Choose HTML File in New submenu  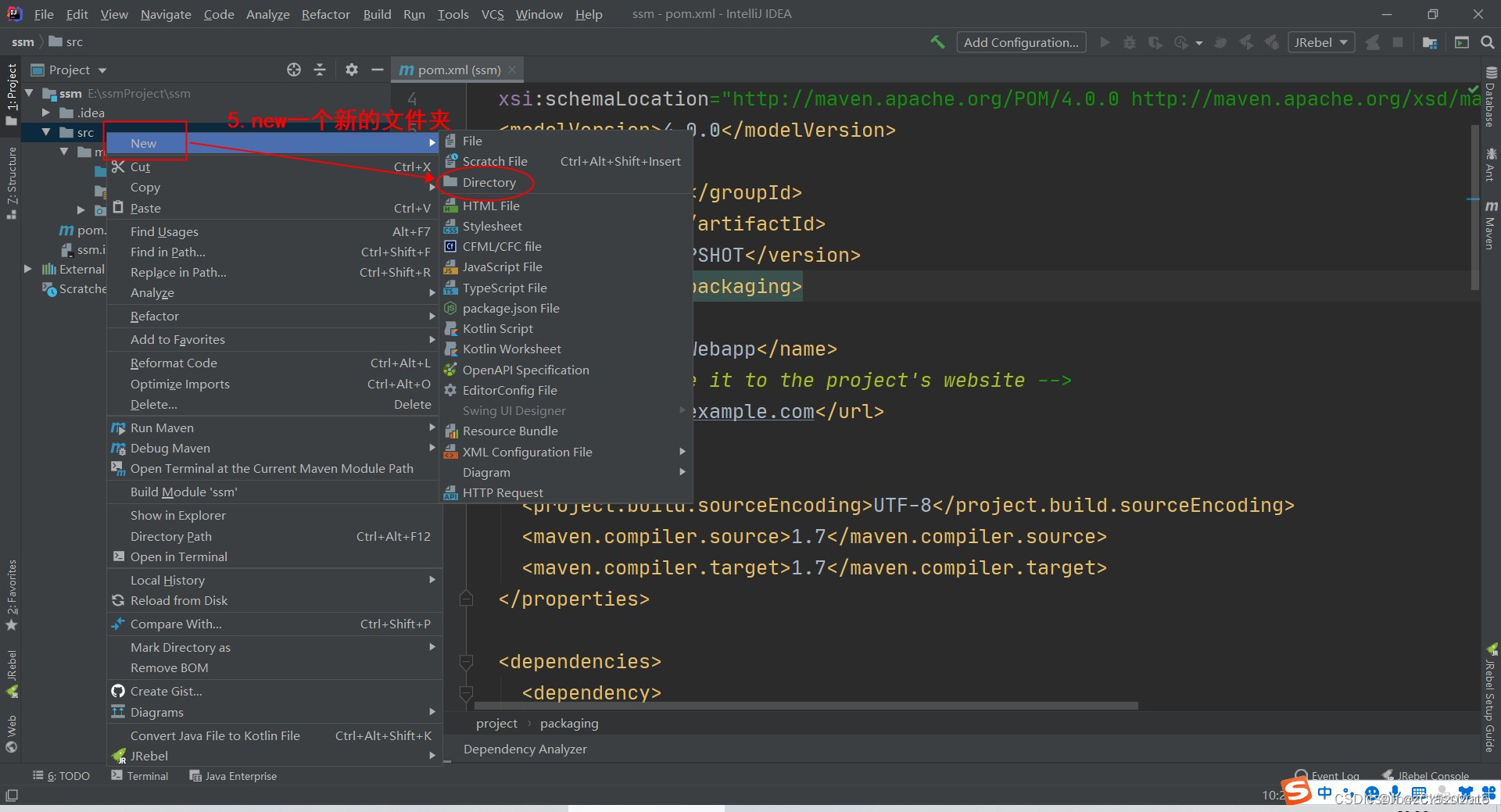click(x=566, y=206)
